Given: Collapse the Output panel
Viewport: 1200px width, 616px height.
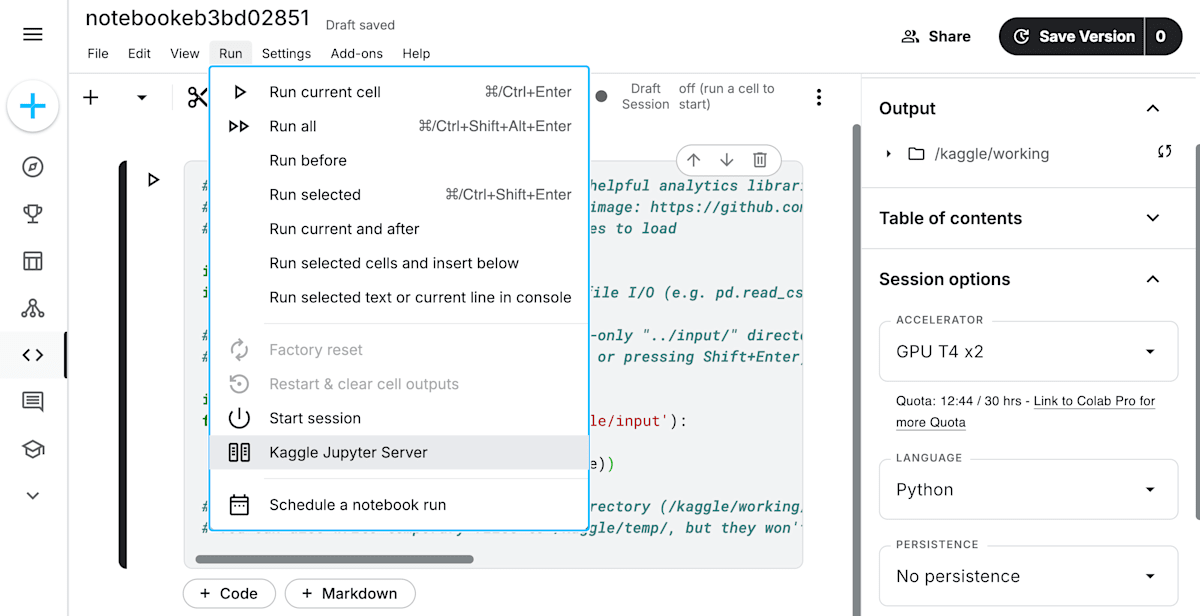Looking at the screenshot, I should tap(1153, 108).
